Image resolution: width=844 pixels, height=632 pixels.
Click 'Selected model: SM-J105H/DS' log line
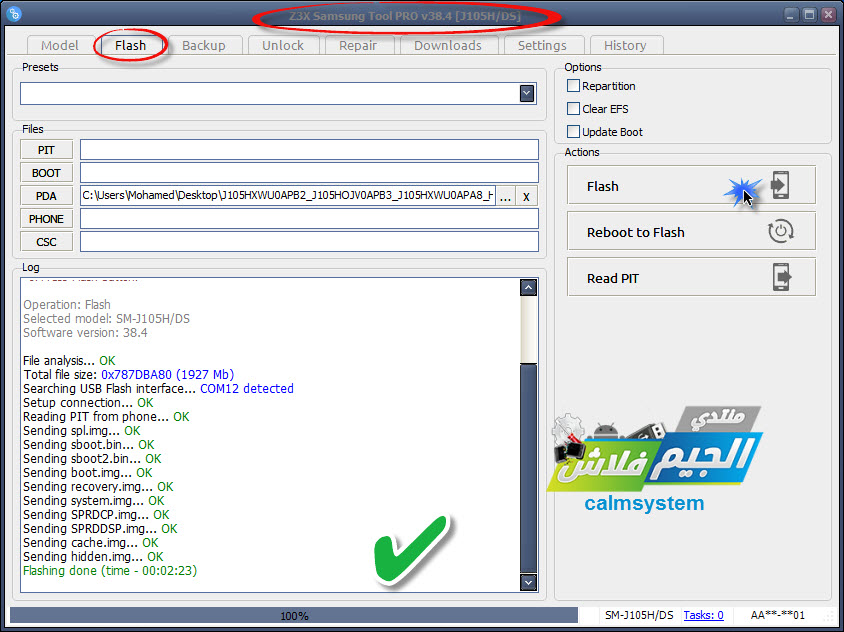pos(107,319)
